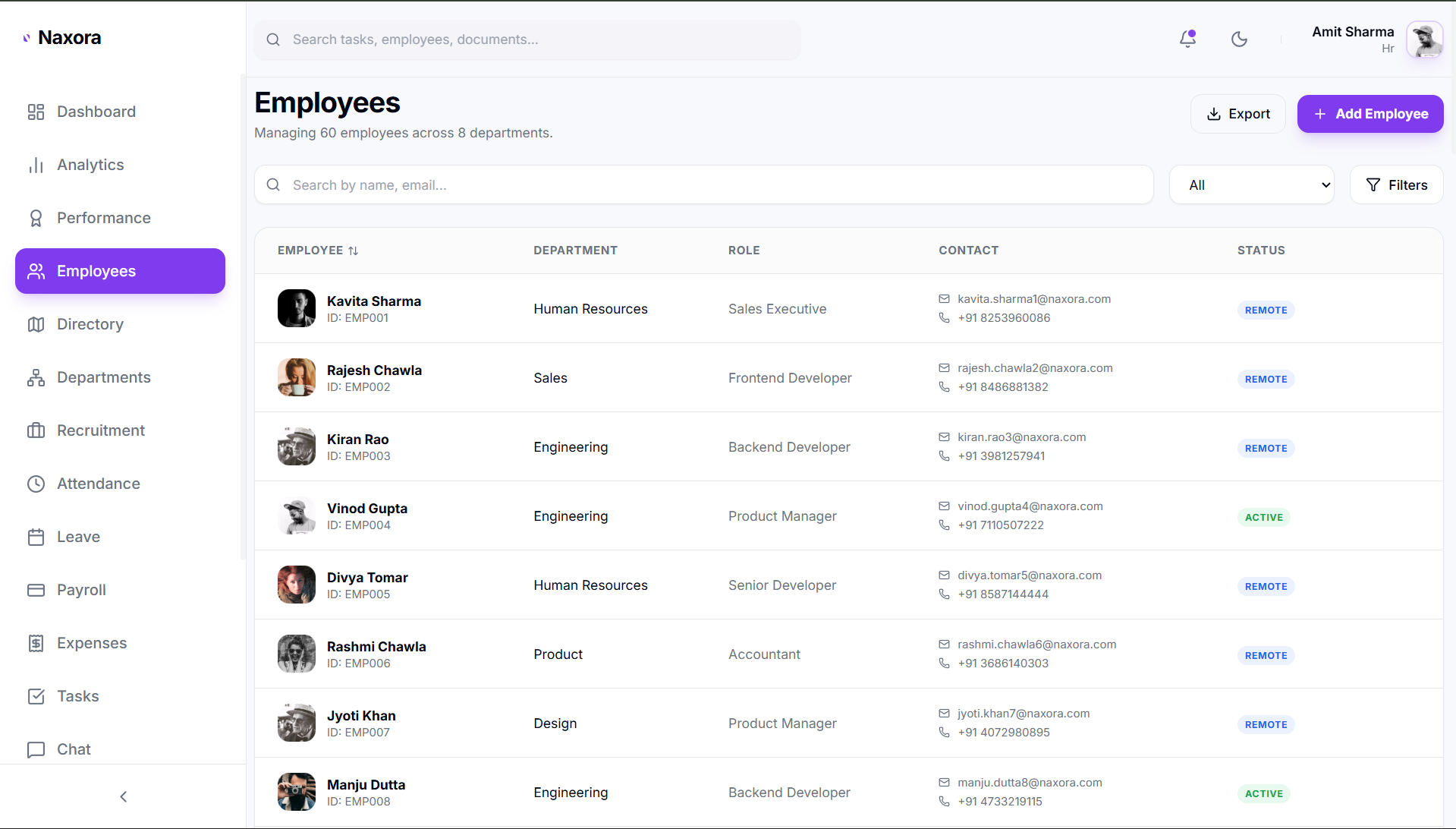Click the Dashboard grid icon in sidebar

coord(36,112)
